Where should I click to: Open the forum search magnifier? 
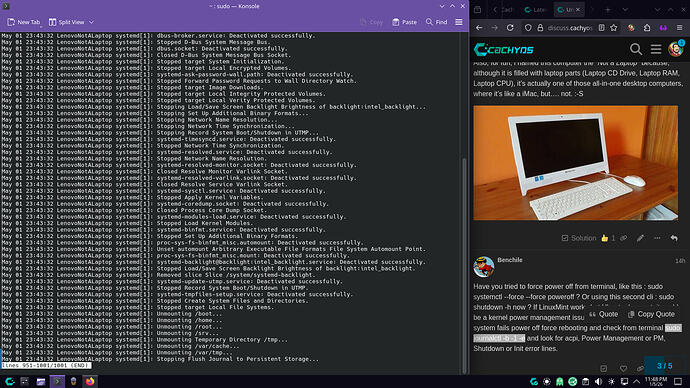(636, 49)
